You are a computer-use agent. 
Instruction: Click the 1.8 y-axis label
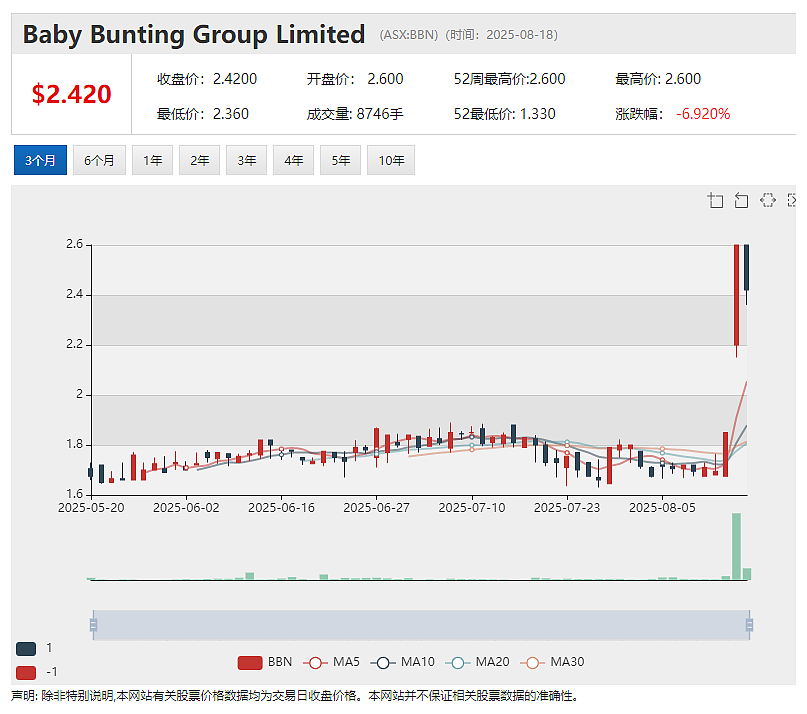click(x=75, y=444)
